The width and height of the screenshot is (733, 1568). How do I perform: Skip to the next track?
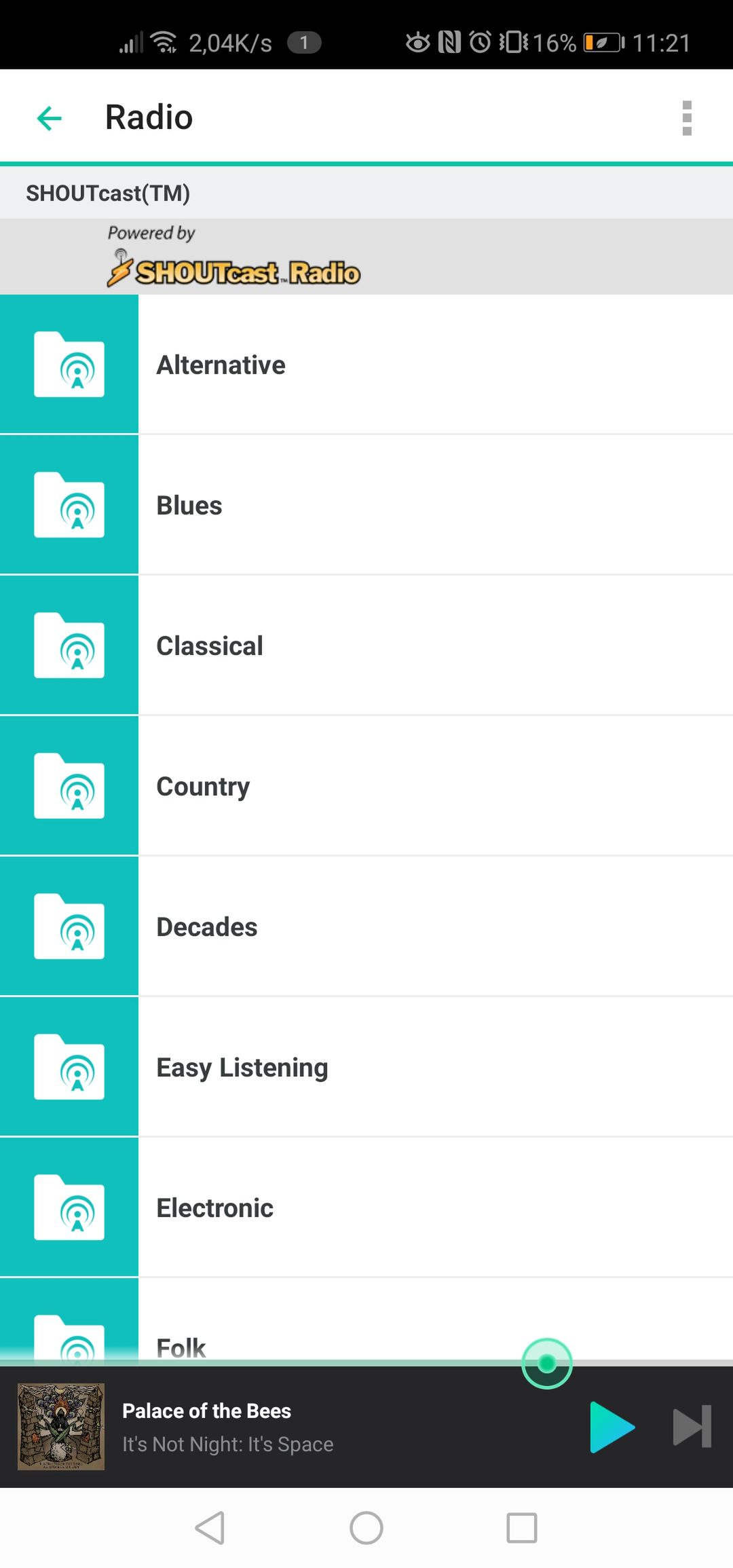coord(692,1427)
